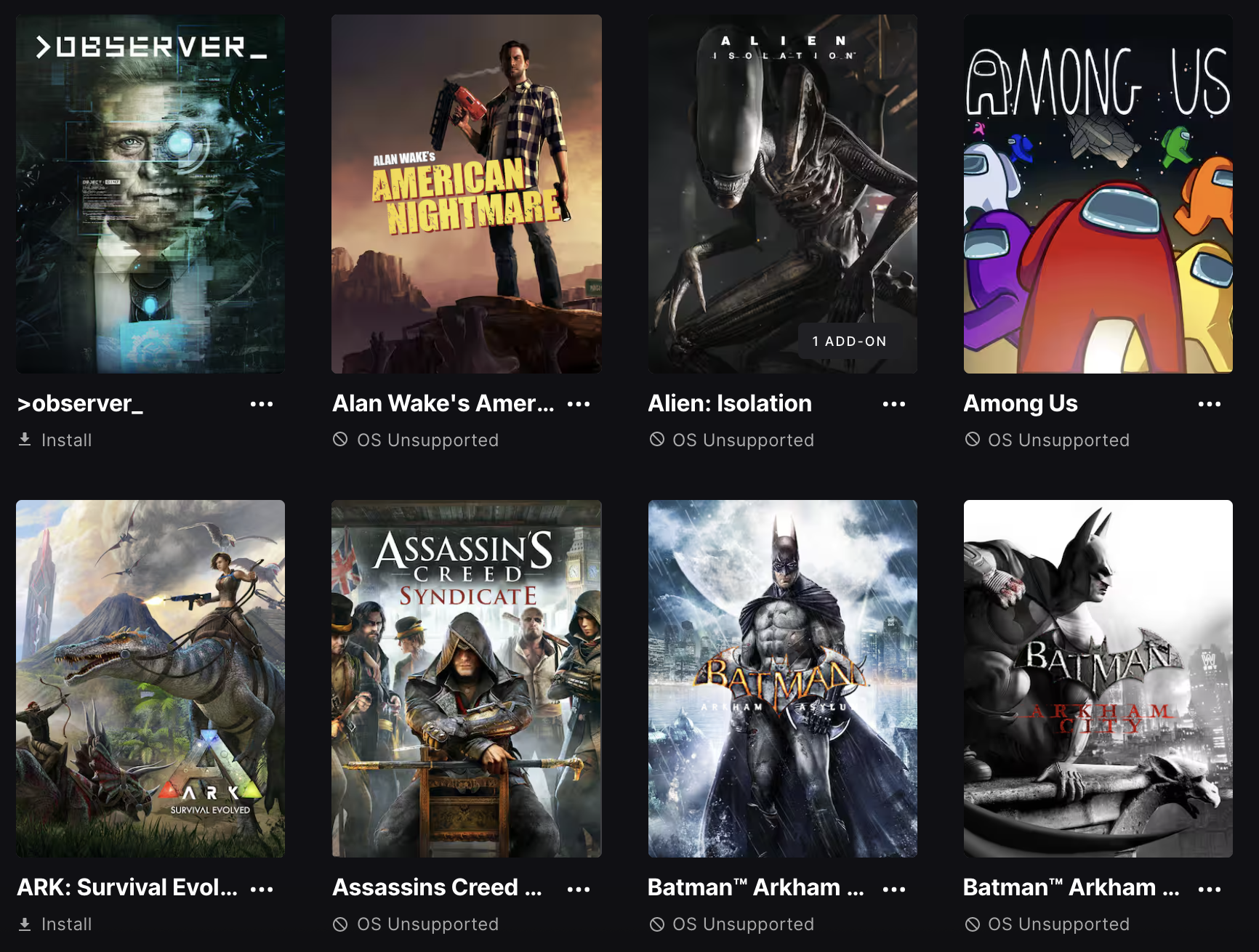Viewport: 1259px width, 952px height.
Task: Open three-dot menu for Assassins Creed Syndicate
Action: [x=579, y=889]
